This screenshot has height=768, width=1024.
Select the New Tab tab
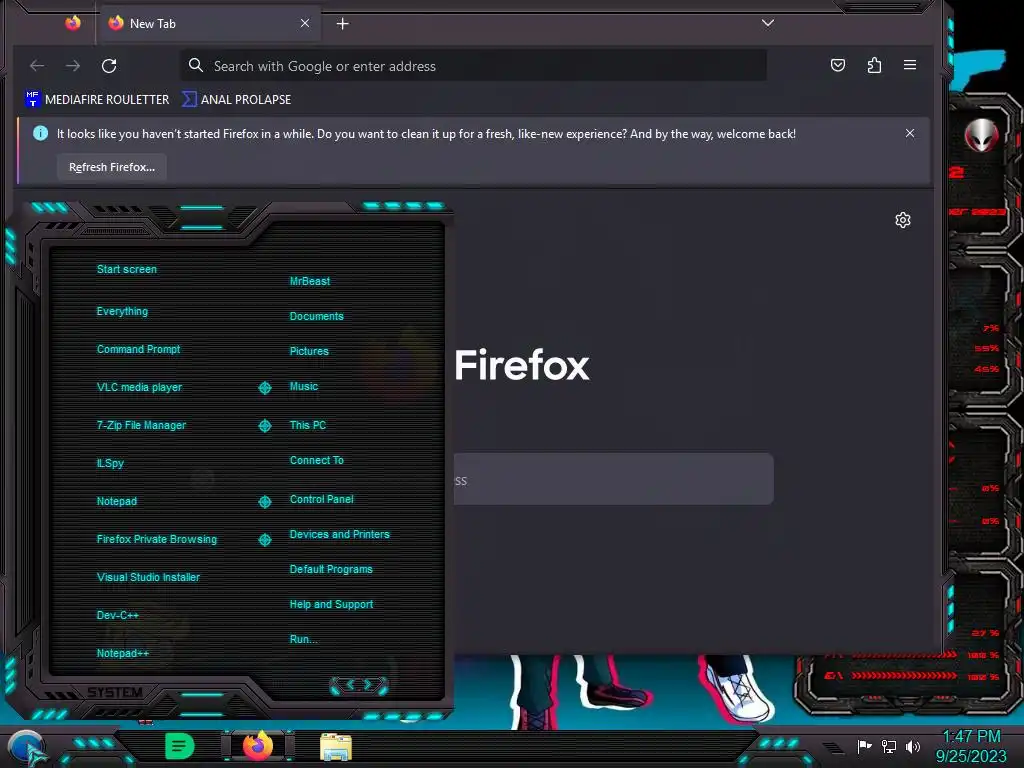pyautogui.click(x=209, y=24)
